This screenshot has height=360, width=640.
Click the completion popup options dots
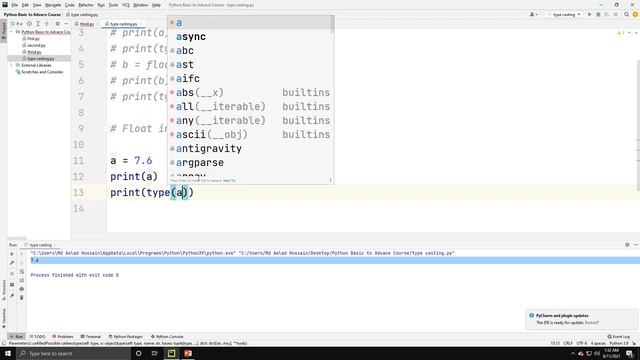[331, 180]
